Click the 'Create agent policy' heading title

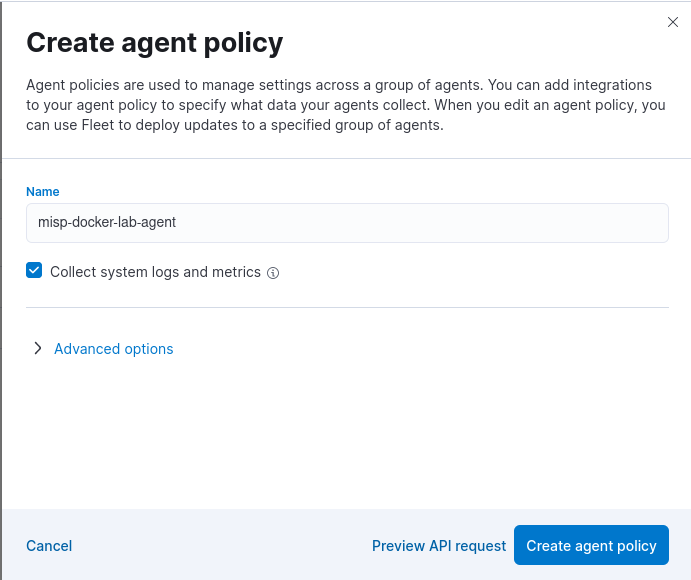point(154,43)
